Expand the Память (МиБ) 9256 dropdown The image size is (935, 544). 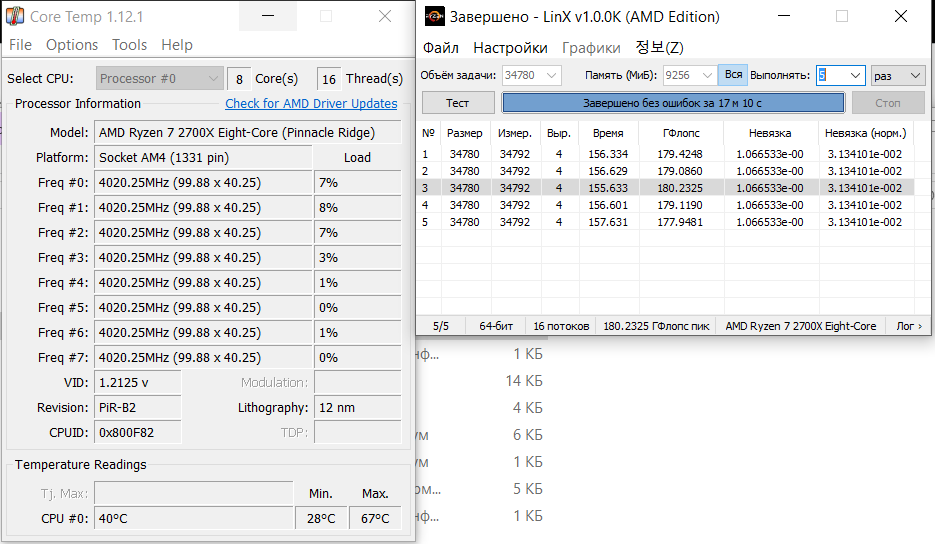(x=689, y=75)
